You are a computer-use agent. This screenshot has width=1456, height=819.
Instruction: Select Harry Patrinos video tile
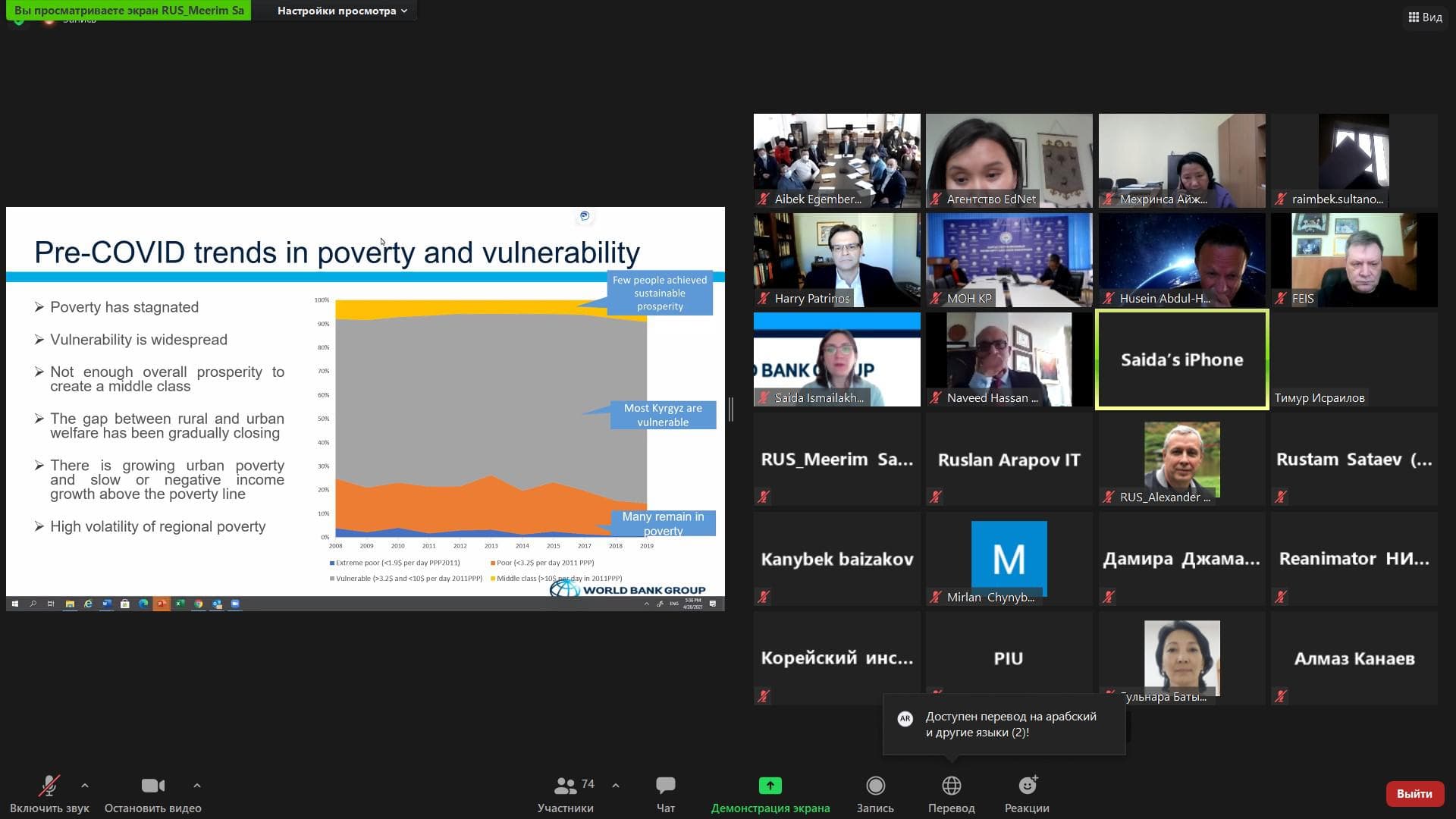836,260
